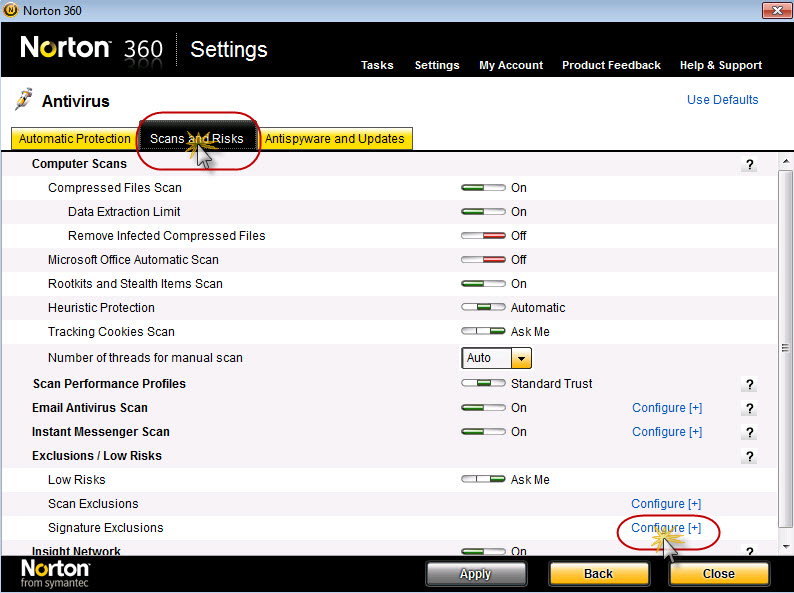
Task: Open My Account menu
Action: tap(511, 65)
